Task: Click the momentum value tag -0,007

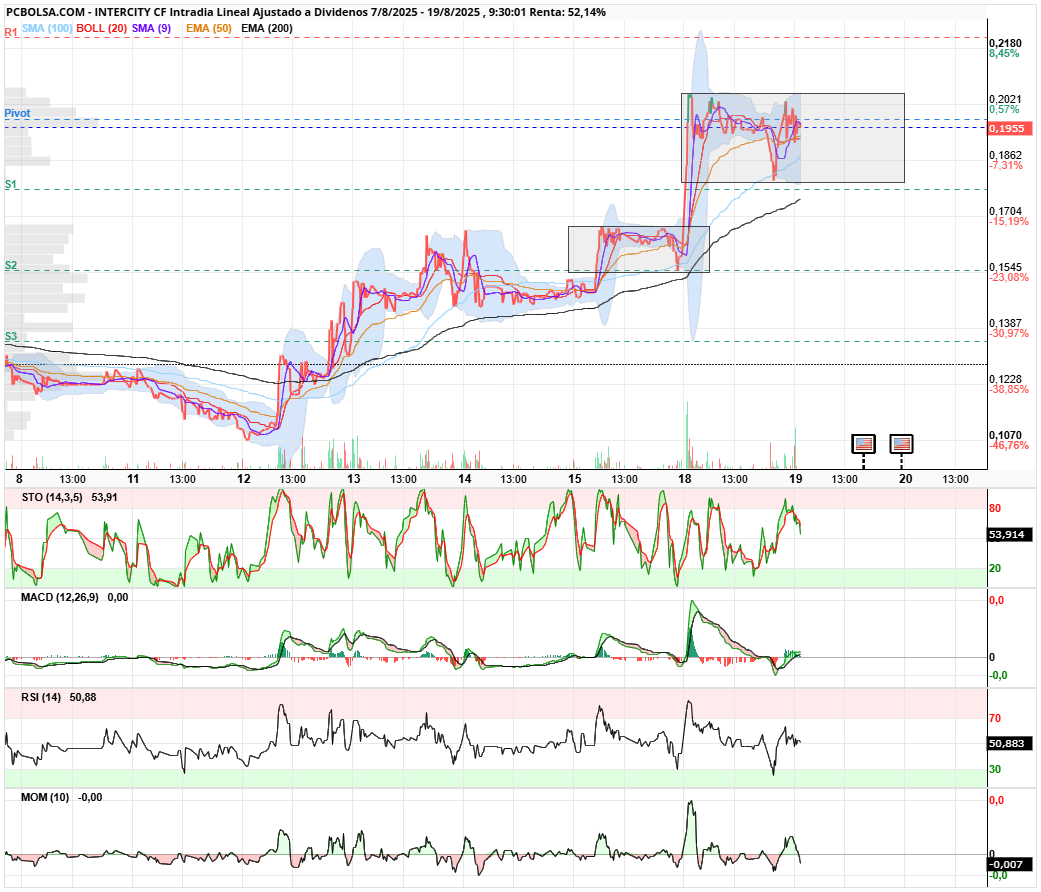Action: click(x=1009, y=864)
